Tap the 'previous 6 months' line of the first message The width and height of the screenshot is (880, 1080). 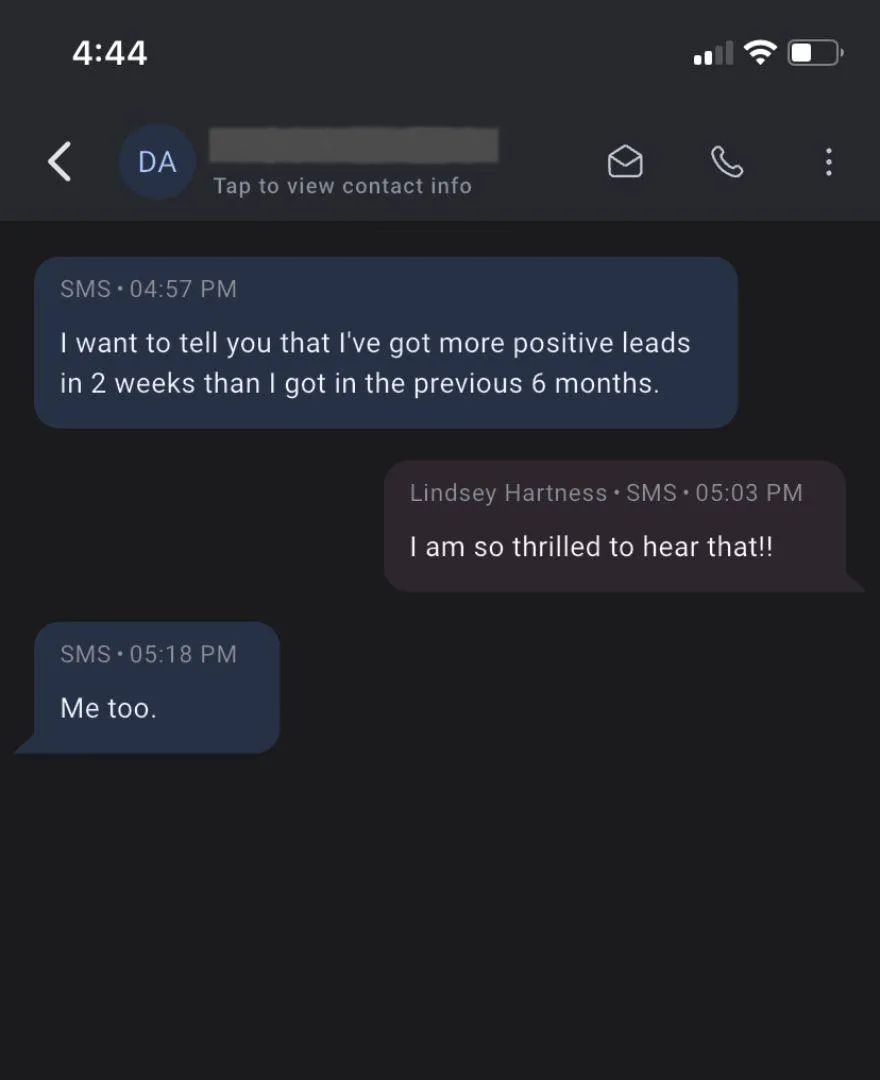click(x=359, y=384)
